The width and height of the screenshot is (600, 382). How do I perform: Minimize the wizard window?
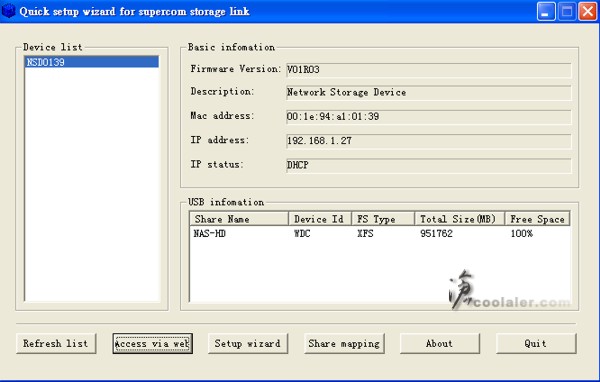click(546, 11)
